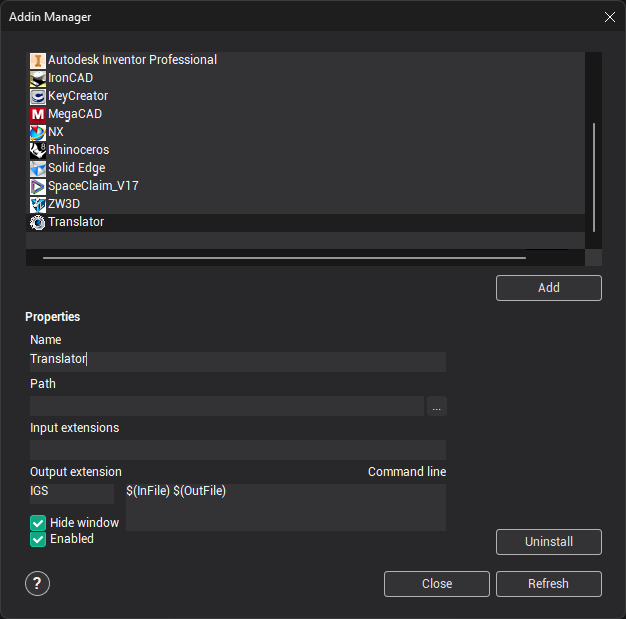Viewport: 626px width, 619px height.
Task: Click the Autodesk Inventor Professional icon
Action: [38, 60]
